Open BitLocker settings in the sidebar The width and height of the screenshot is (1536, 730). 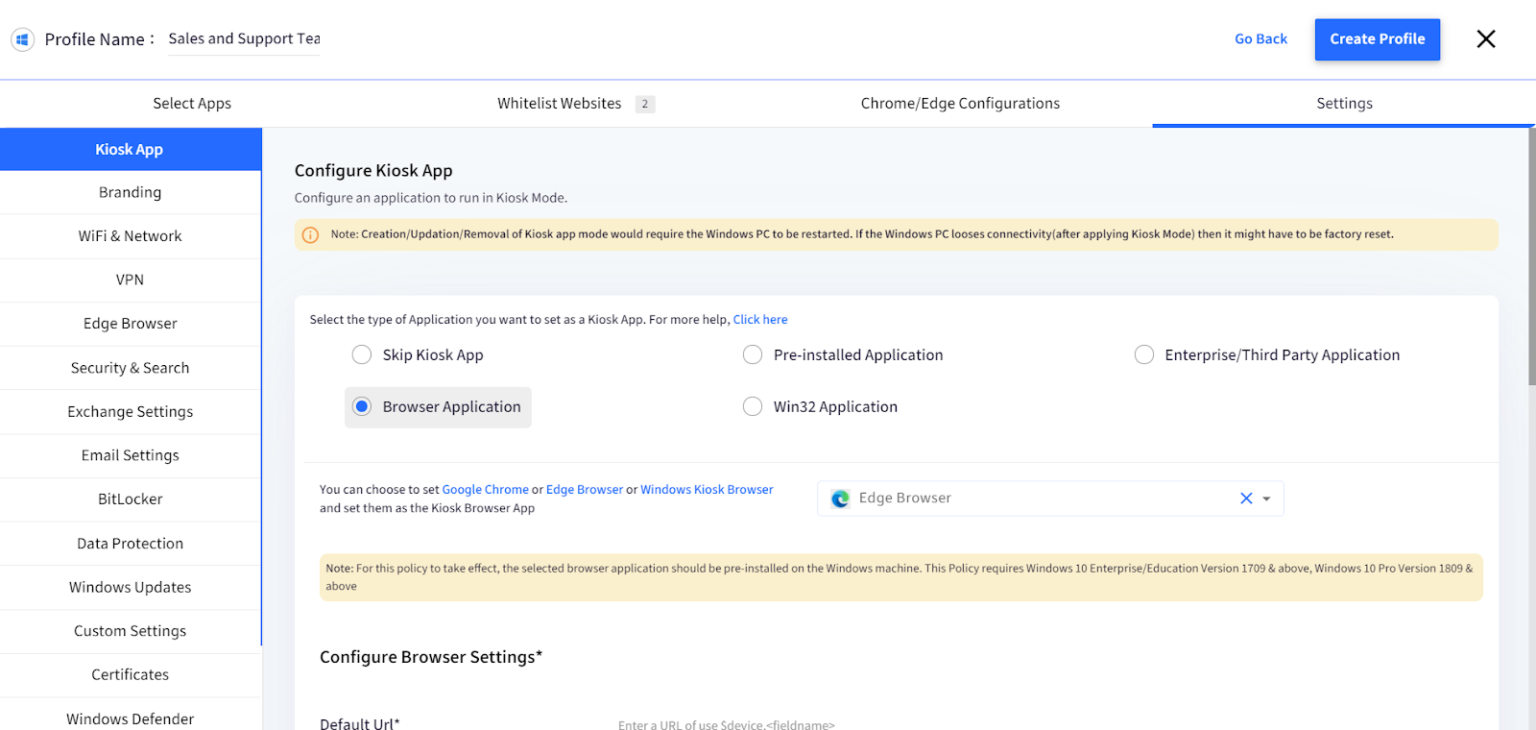point(130,499)
